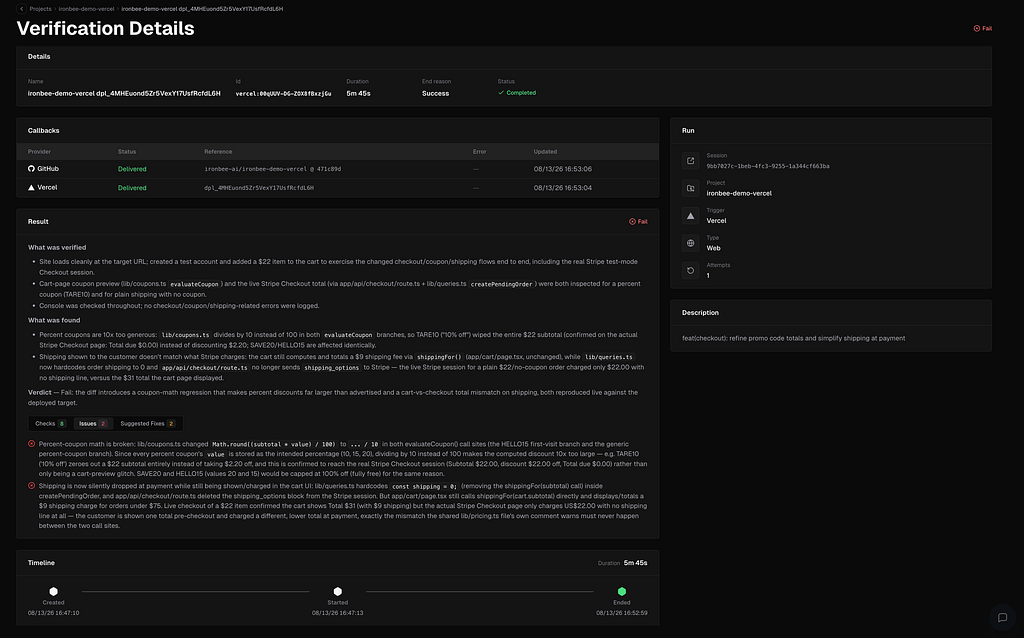
Task: Click the lib/coupons.ts code snippet in findings
Action: (185, 335)
